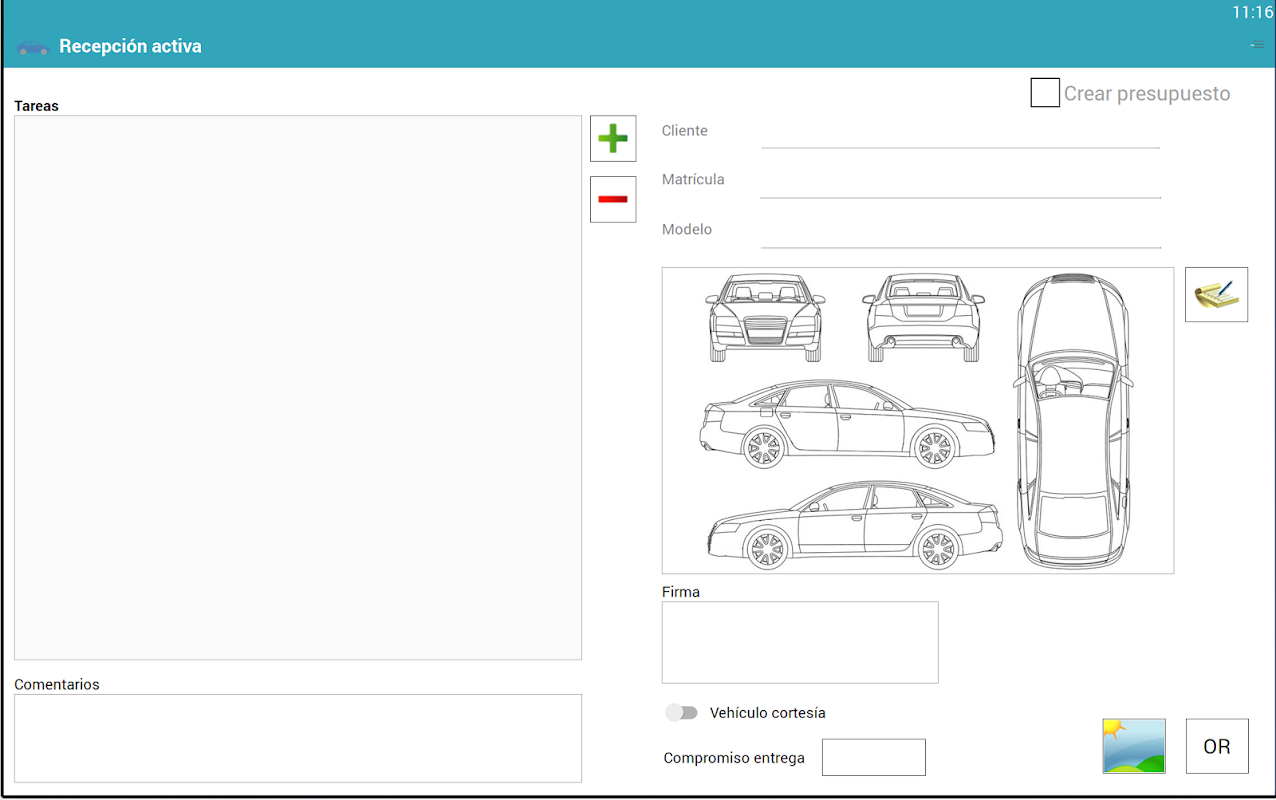Tap the upper side-profile car diagram
Image resolution: width=1276 pixels, height=800 pixels.
tap(847, 425)
